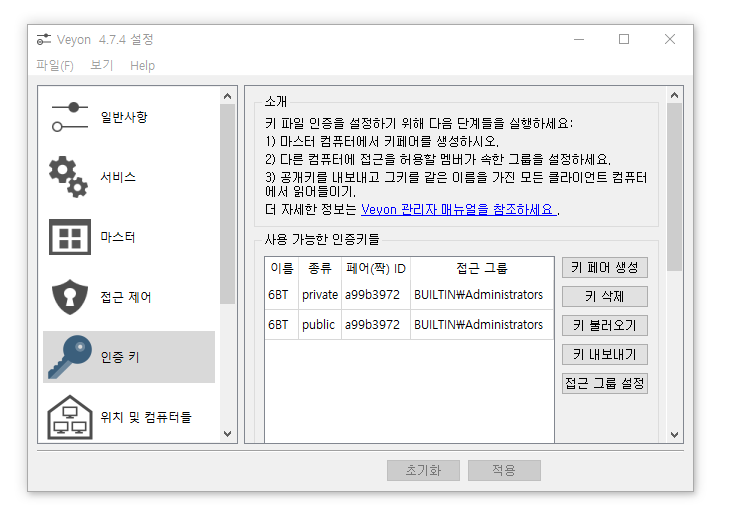The height and width of the screenshot is (529, 730).
Task: Click the Veyon app icon in title bar
Action: 44,40
